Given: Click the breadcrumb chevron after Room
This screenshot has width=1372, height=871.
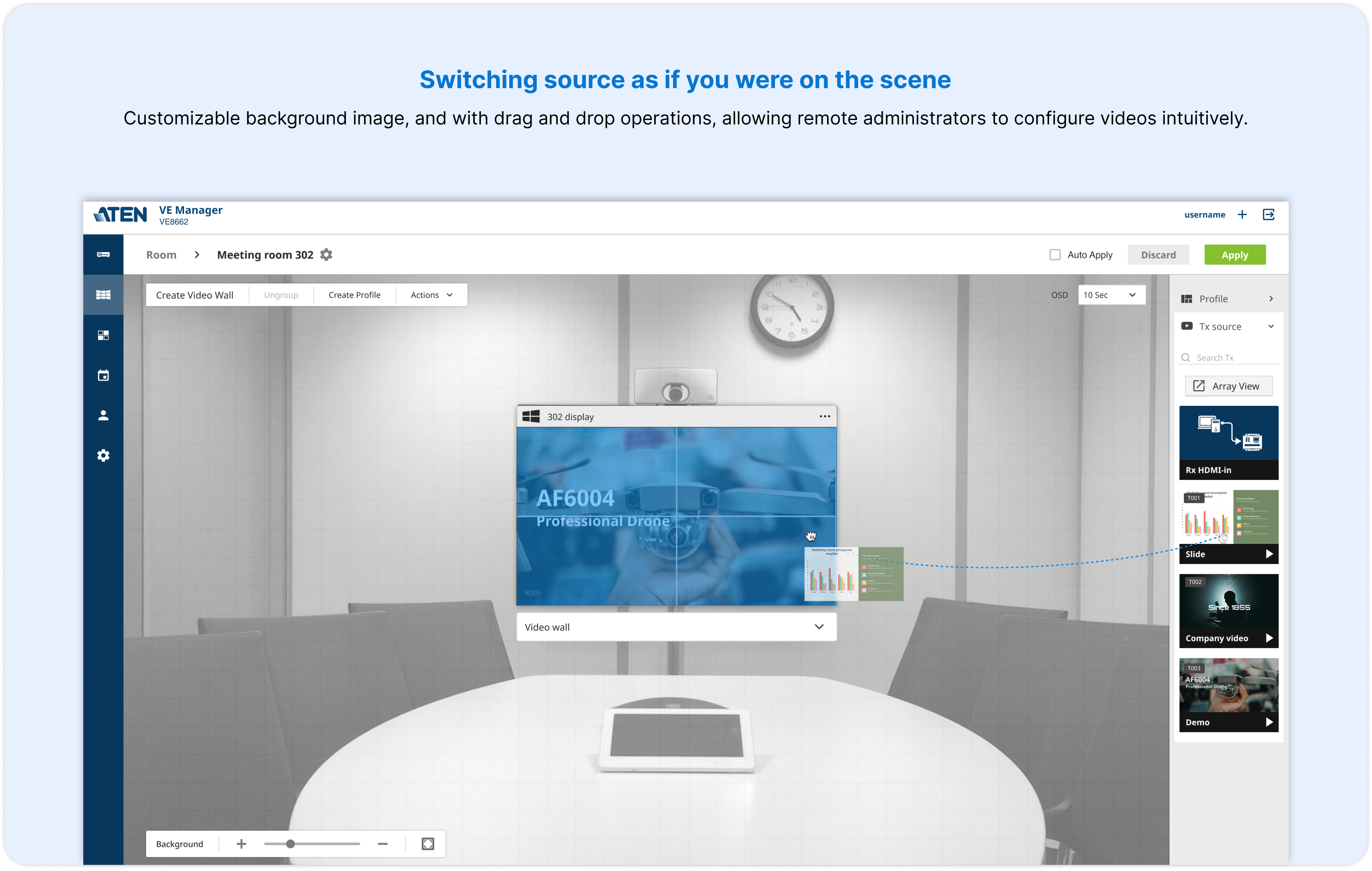Looking at the screenshot, I should tap(197, 255).
